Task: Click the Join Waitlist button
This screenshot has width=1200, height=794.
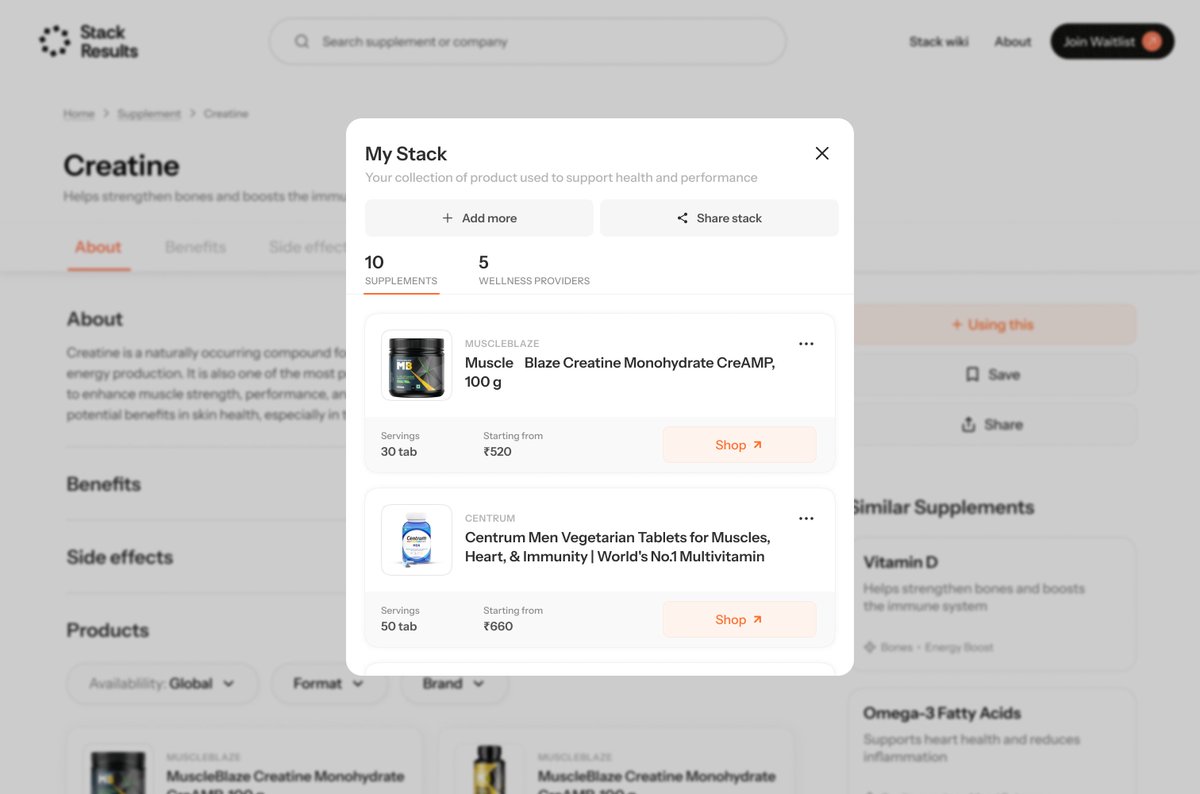Action: point(1112,42)
